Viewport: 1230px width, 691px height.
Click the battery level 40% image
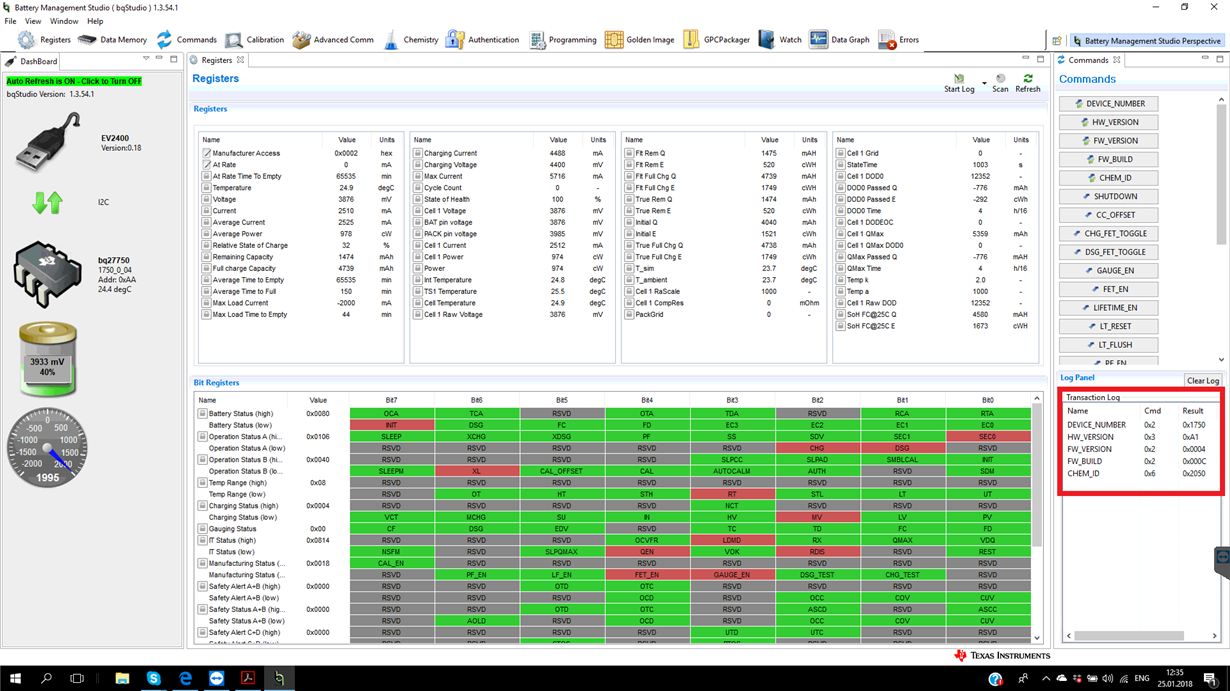47,361
